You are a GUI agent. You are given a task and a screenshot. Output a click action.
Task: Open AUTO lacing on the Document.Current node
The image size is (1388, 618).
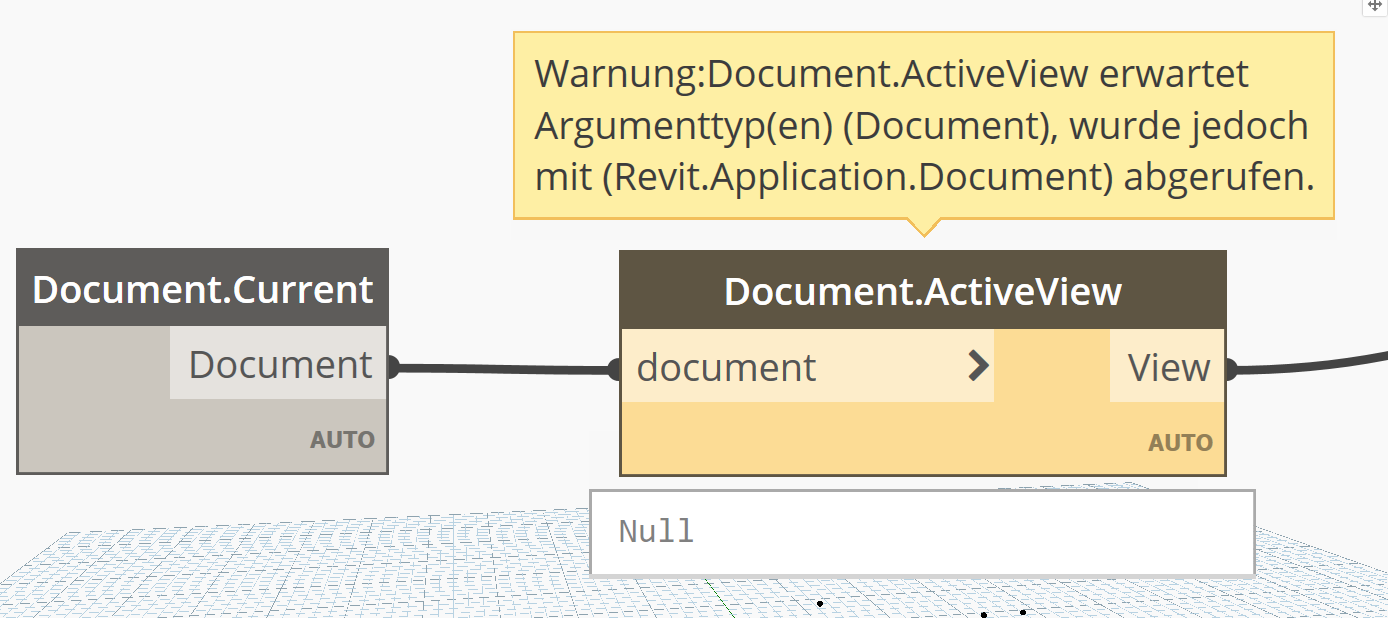pyautogui.click(x=342, y=440)
